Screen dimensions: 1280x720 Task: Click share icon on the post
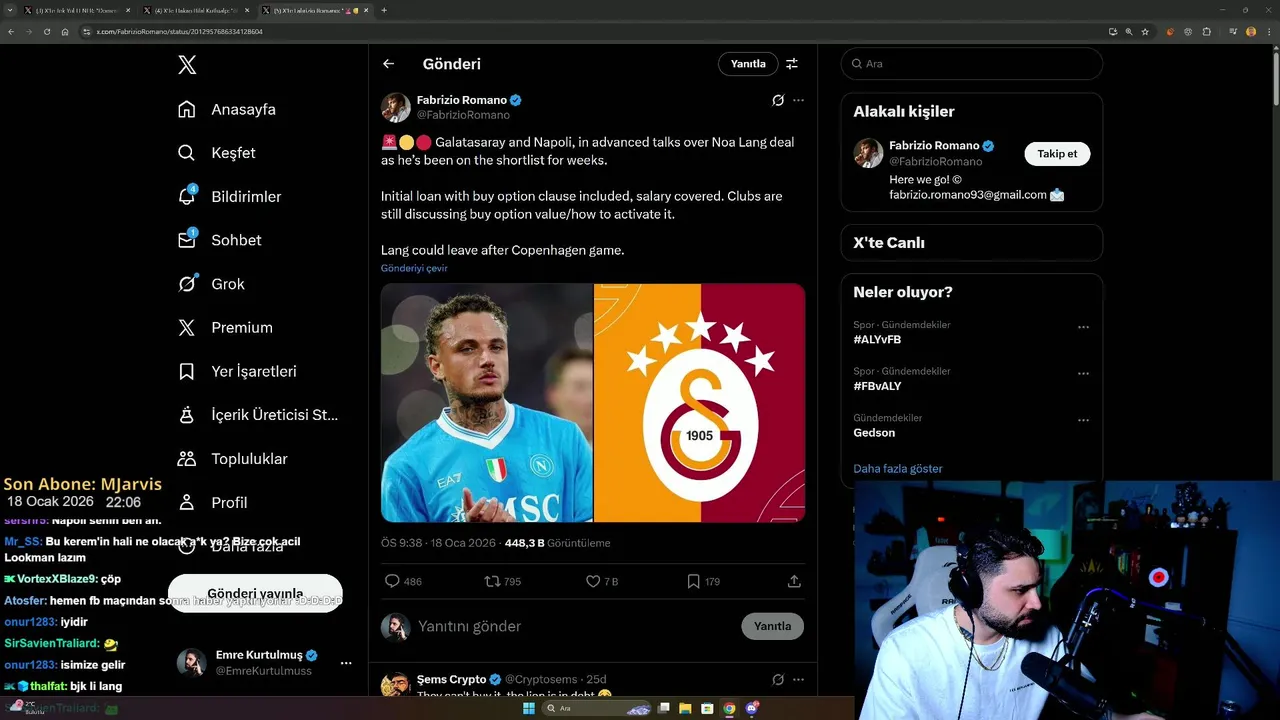point(794,581)
